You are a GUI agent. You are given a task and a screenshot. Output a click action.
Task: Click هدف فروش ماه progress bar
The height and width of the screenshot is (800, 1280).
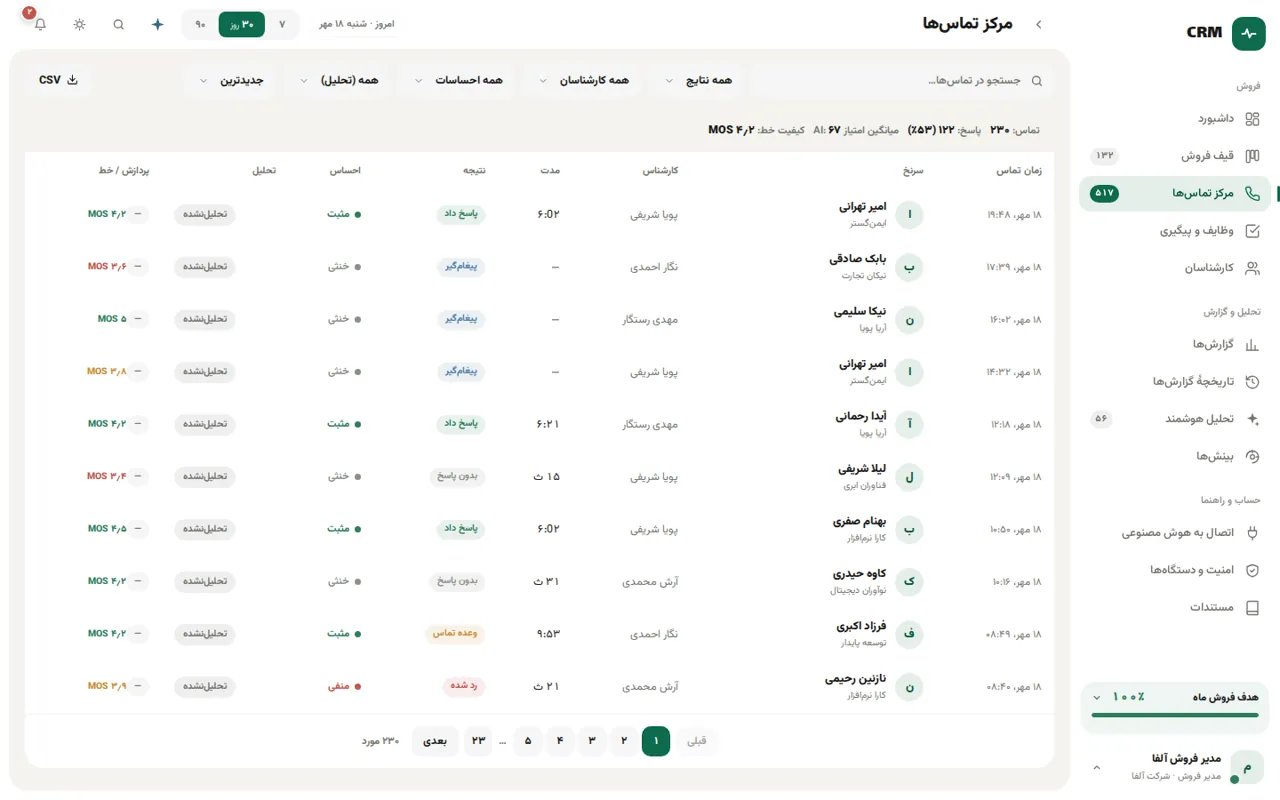pyautogui.click(x=1175, y=715)
